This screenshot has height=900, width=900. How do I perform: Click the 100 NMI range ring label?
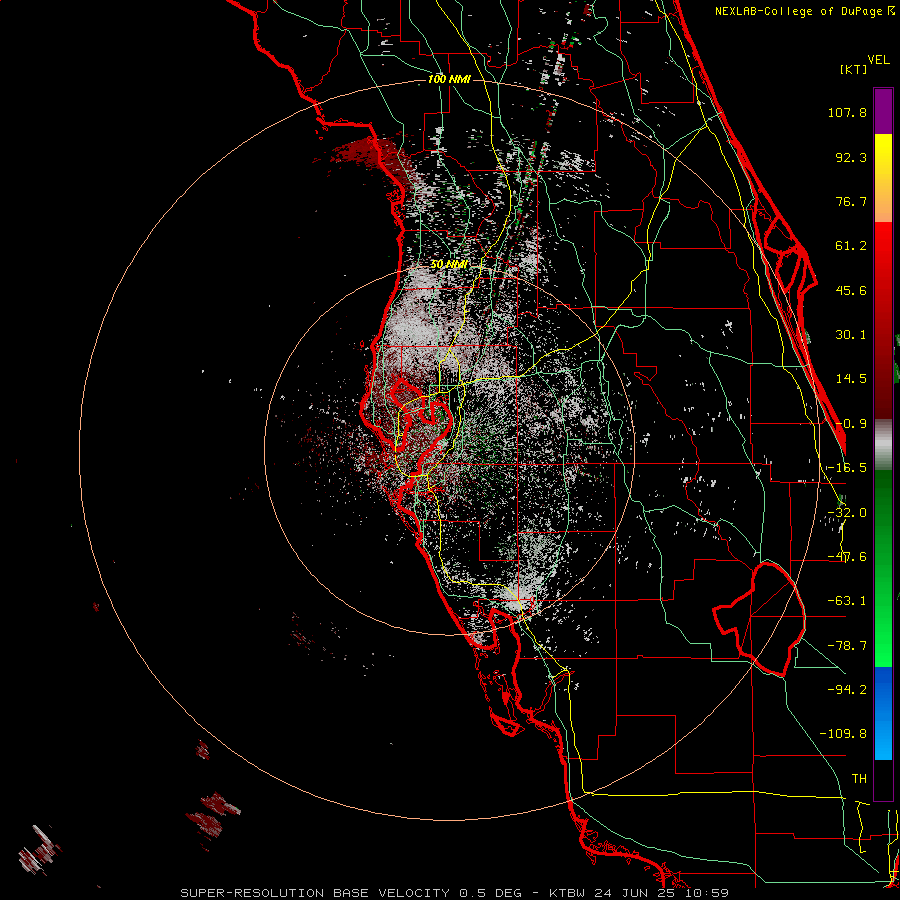pos(449,79)
